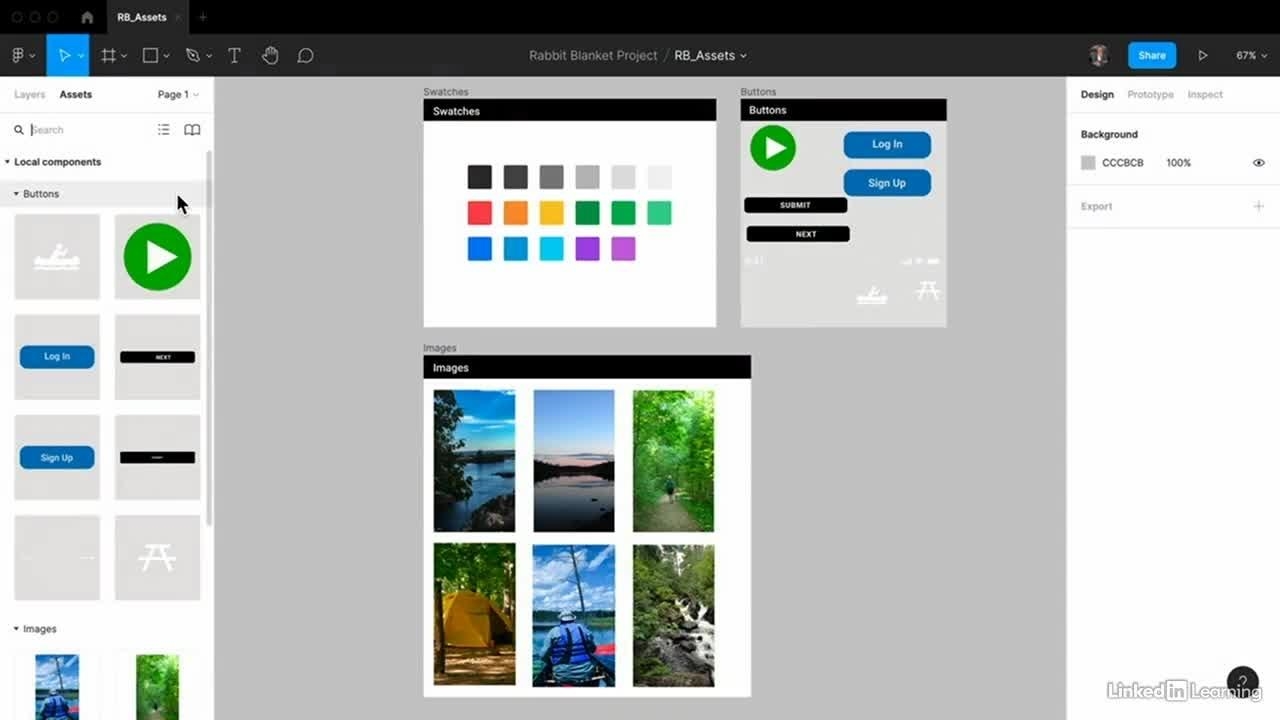Select the Text tool
This screenshot has height=720, width=1280.
(x=234, y=56)
